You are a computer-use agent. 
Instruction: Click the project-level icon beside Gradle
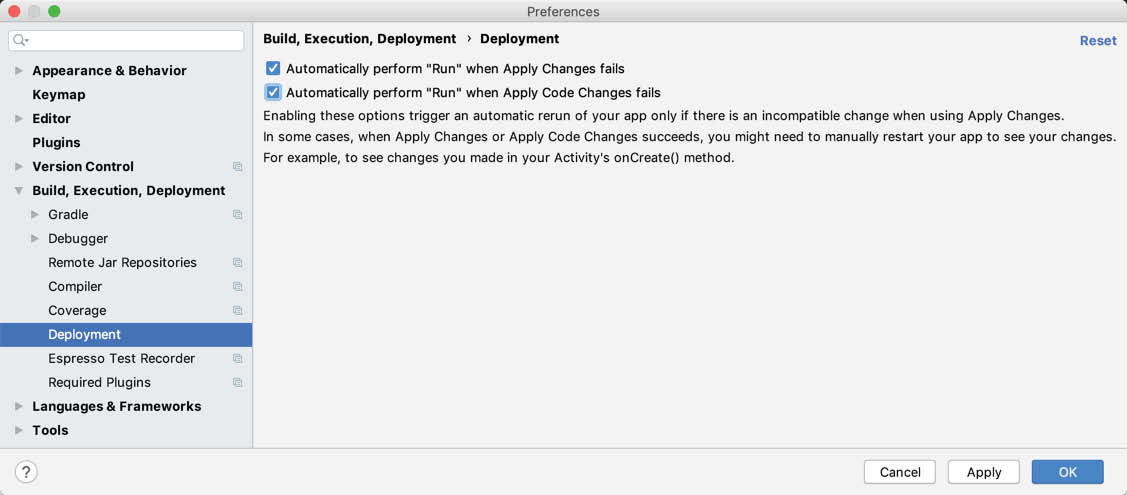coord(238,215)
